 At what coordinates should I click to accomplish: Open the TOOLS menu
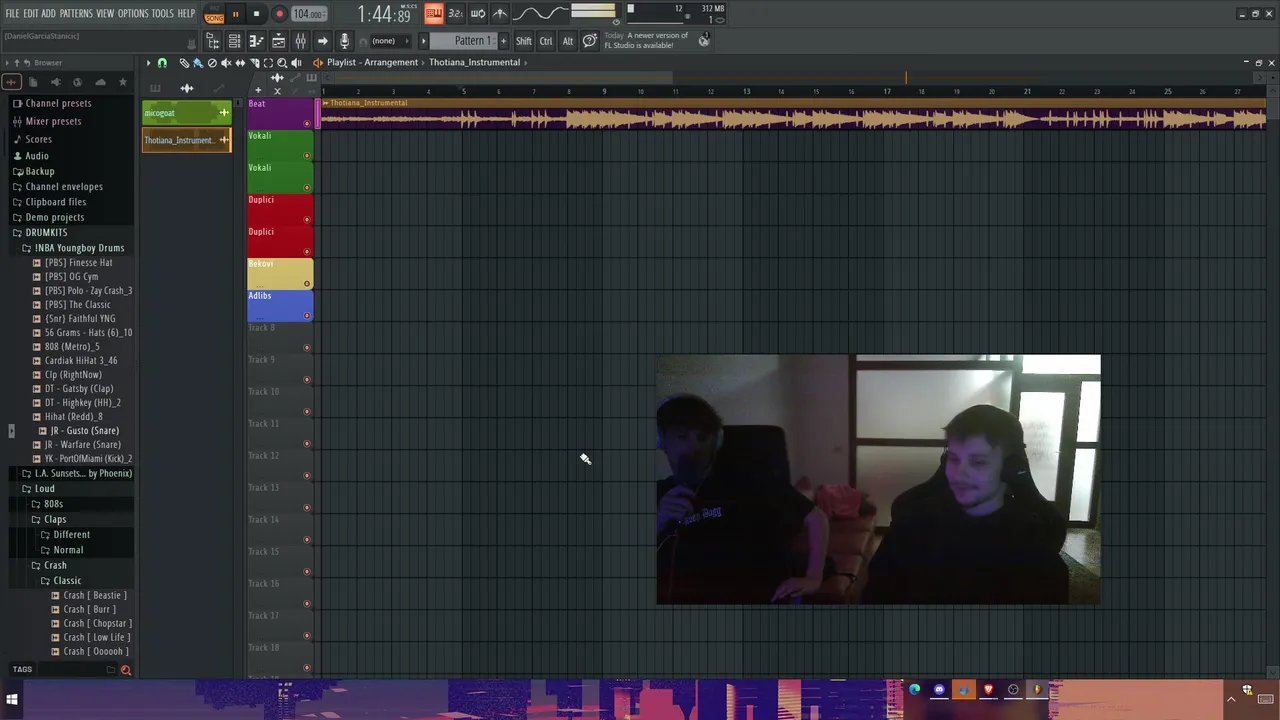[162, 13]
